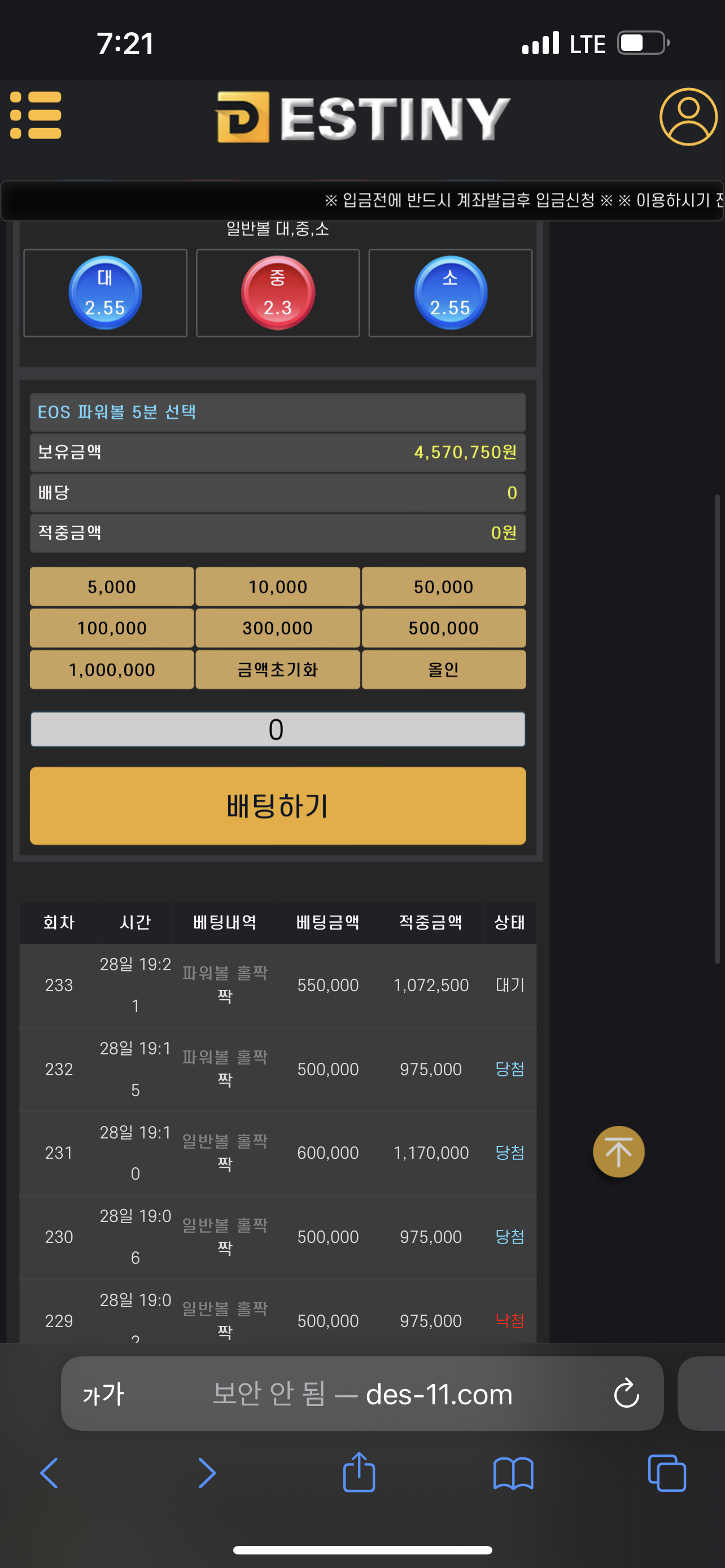The height and width of the screenshot is (1568, 725).
Task: Open the hamburger list menu icon
Action: [37, 115]
